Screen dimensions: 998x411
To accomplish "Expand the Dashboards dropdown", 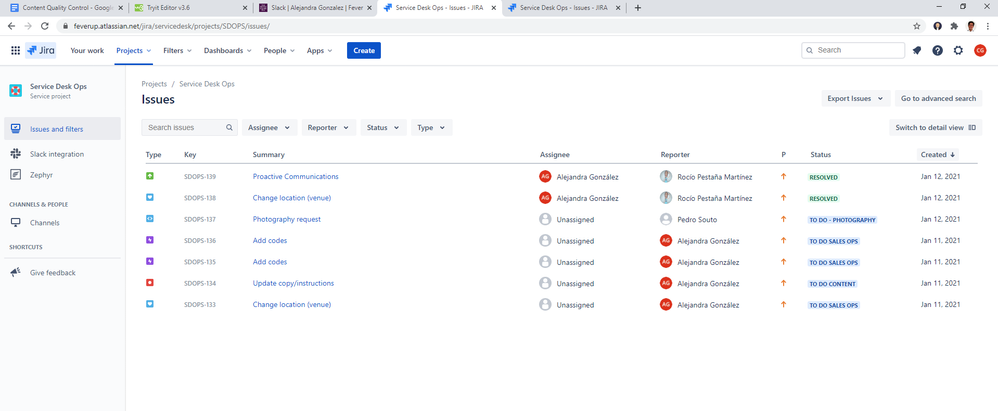I will tap(228, 50).
